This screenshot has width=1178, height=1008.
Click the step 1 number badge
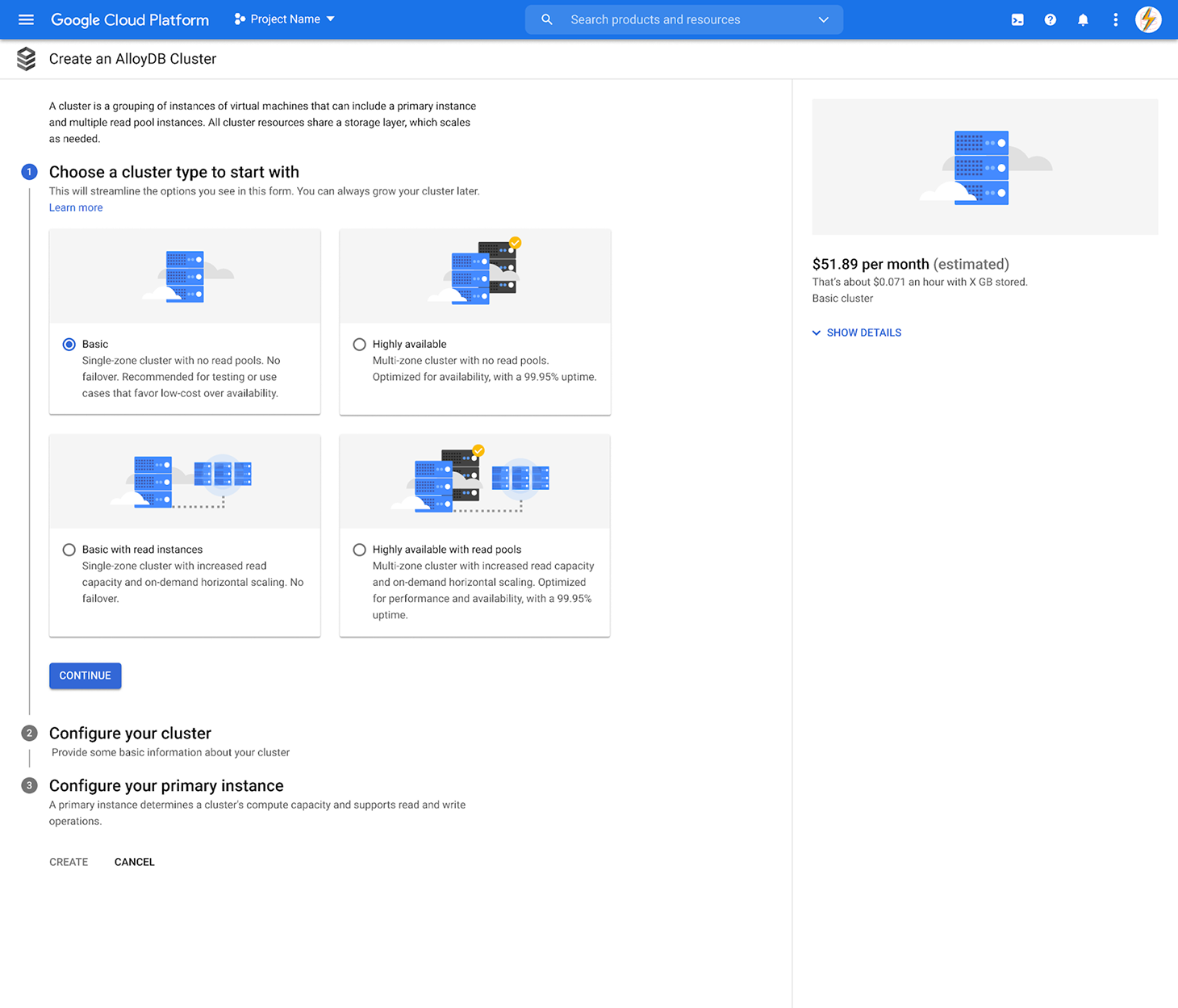point(29,171)
